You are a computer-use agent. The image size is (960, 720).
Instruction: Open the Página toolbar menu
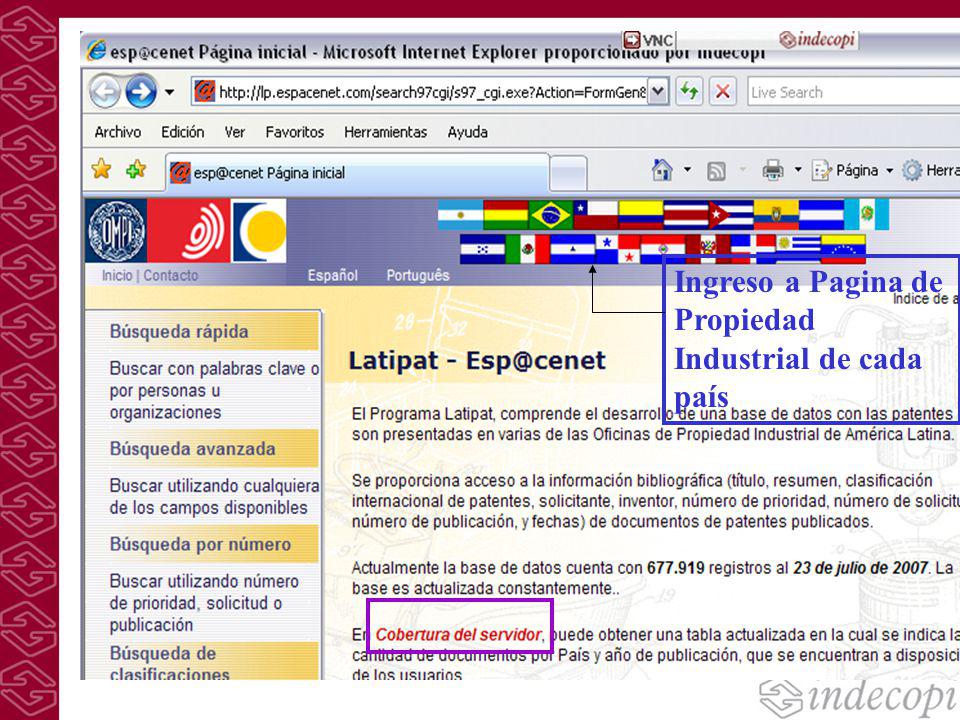852,170
